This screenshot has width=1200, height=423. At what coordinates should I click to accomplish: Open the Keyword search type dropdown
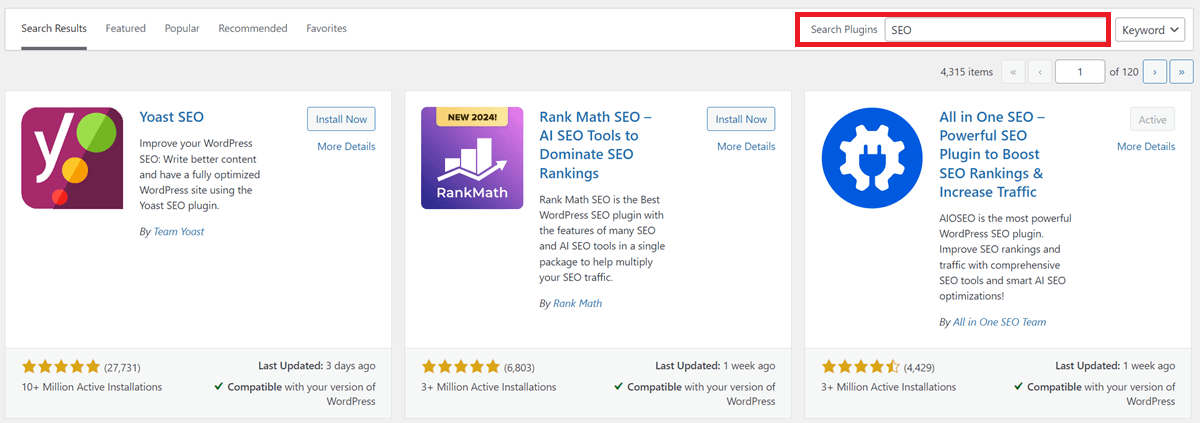point(1152,30)
